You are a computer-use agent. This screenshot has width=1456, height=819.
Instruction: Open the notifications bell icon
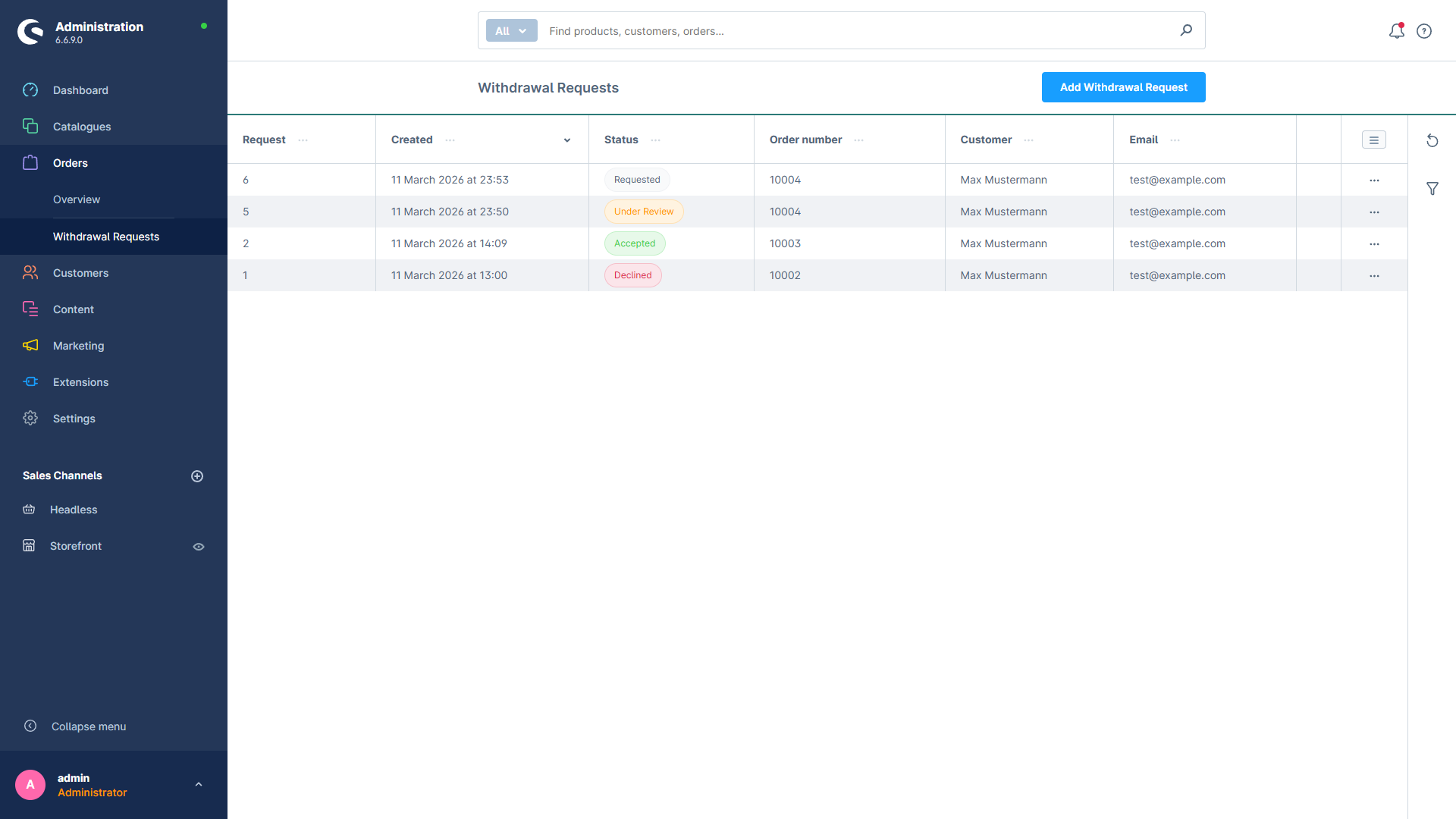[x=1396, y=31]
